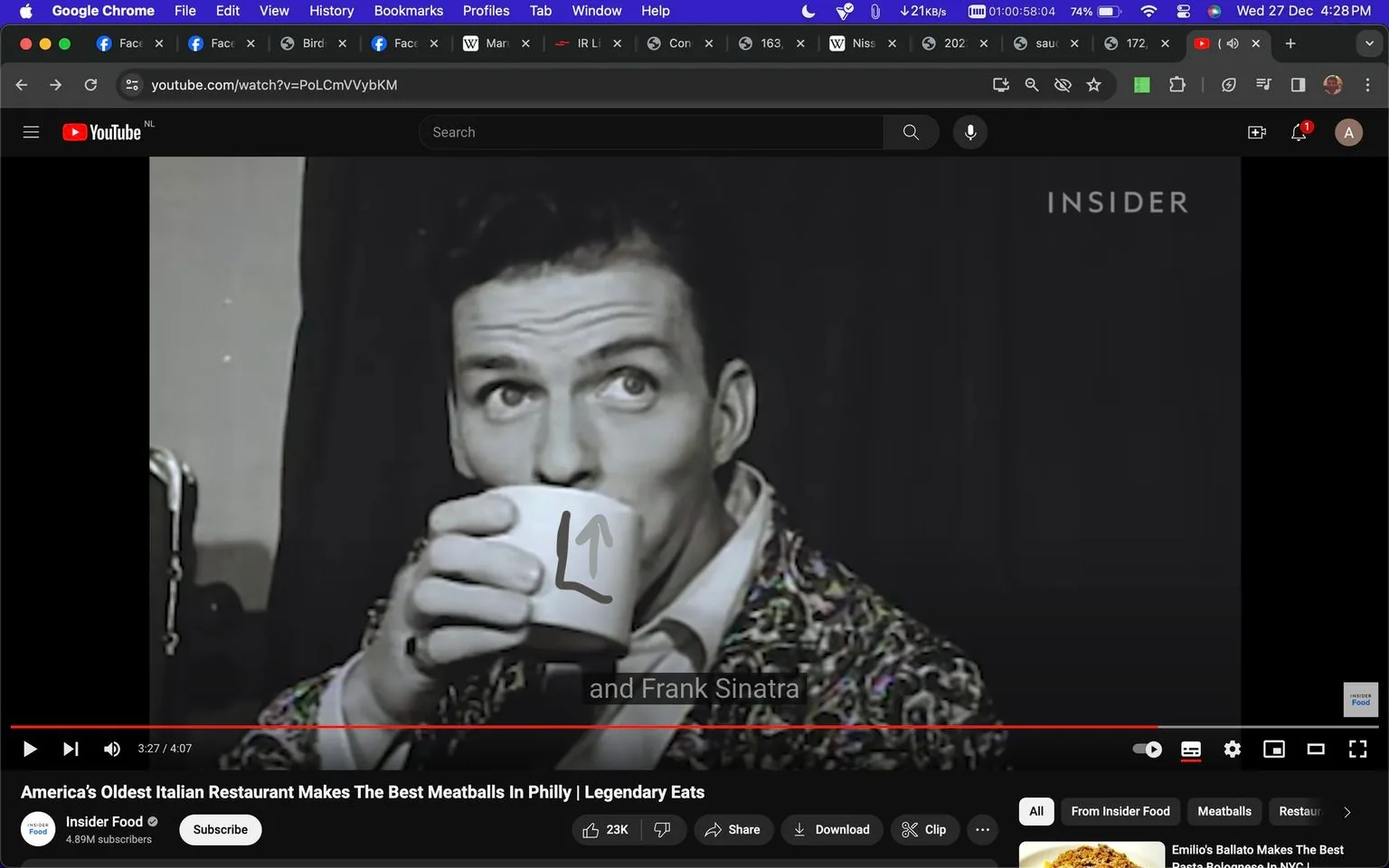Expand more category chips with the right chevron

click(x=1346, y=811)
